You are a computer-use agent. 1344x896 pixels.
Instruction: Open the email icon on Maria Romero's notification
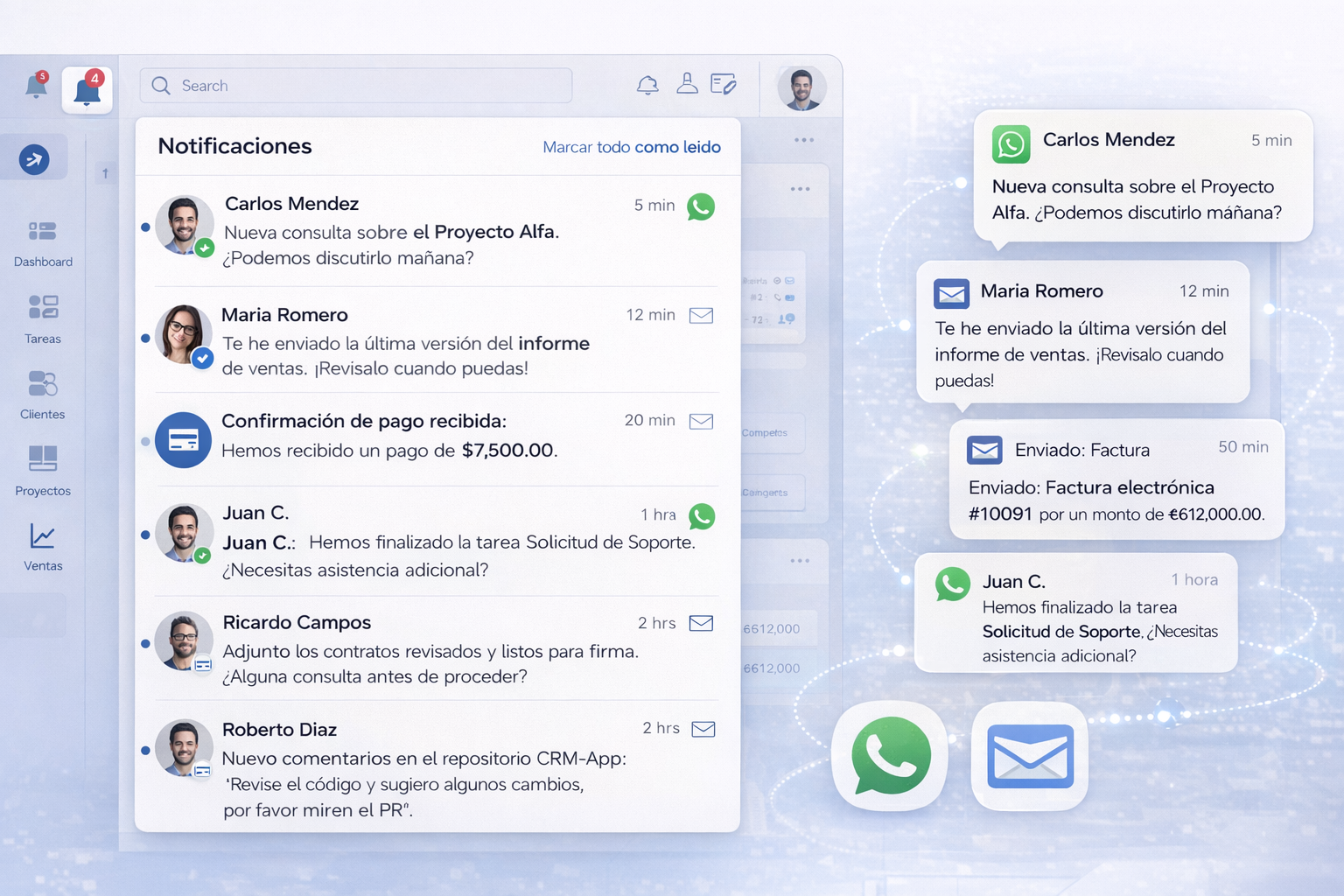pyautogui.click(x=700, y=315)
